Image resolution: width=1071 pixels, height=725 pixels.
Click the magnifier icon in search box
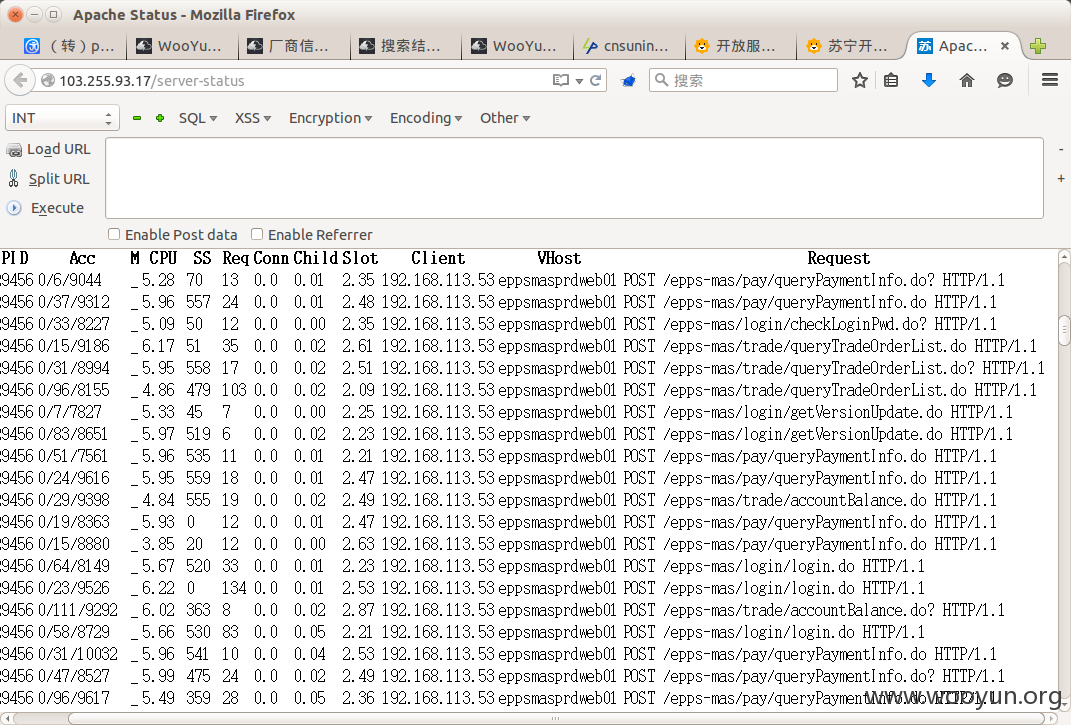pos(661,80)
